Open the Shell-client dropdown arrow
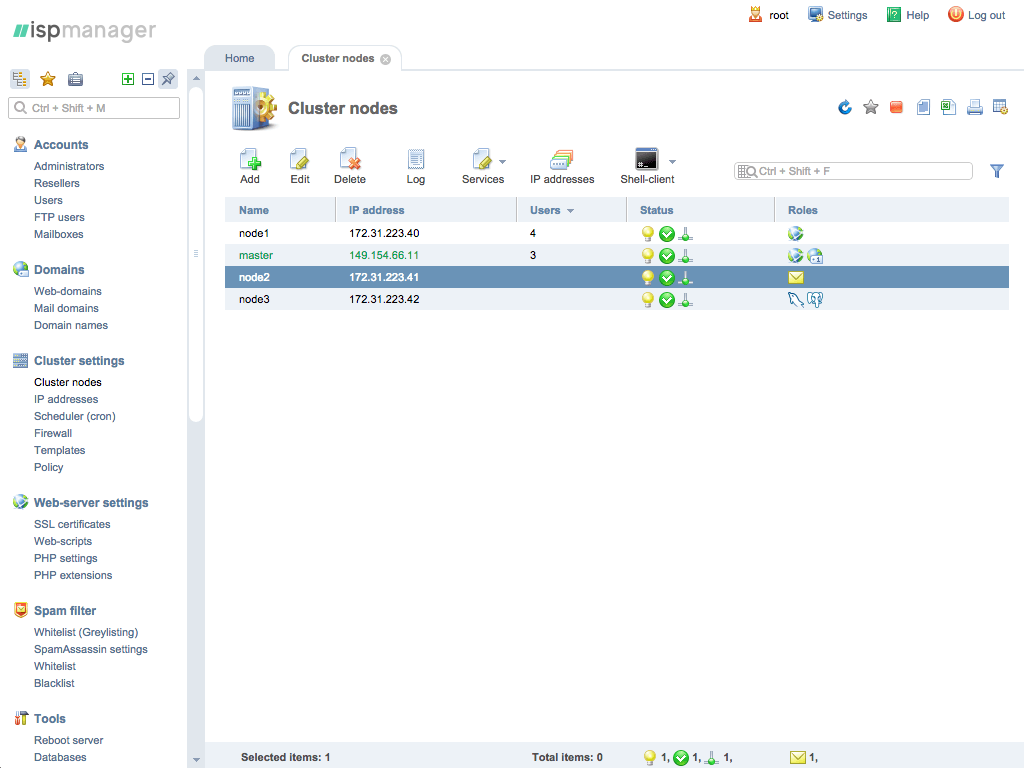 click(x=672, y=161)
